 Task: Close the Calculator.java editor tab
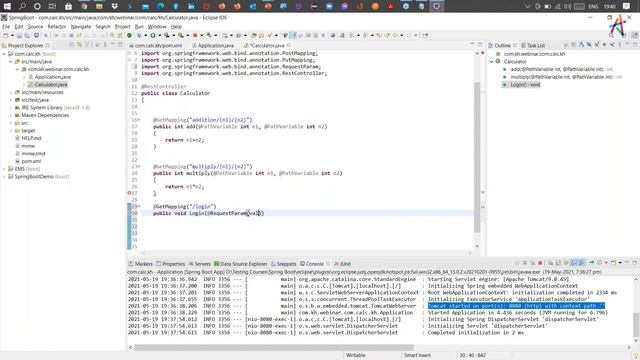click(x=289, y=45)
